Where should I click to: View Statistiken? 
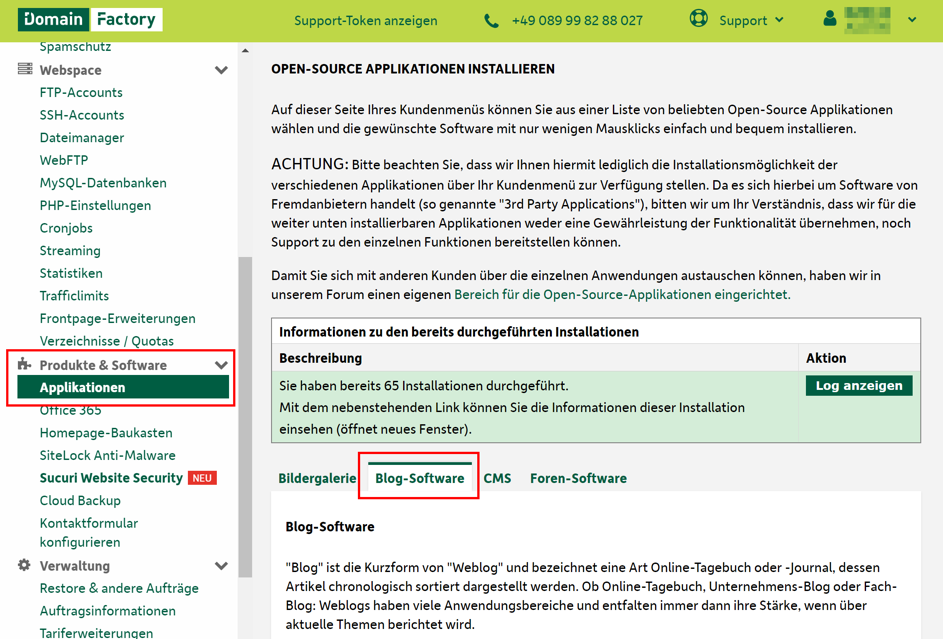71,274
